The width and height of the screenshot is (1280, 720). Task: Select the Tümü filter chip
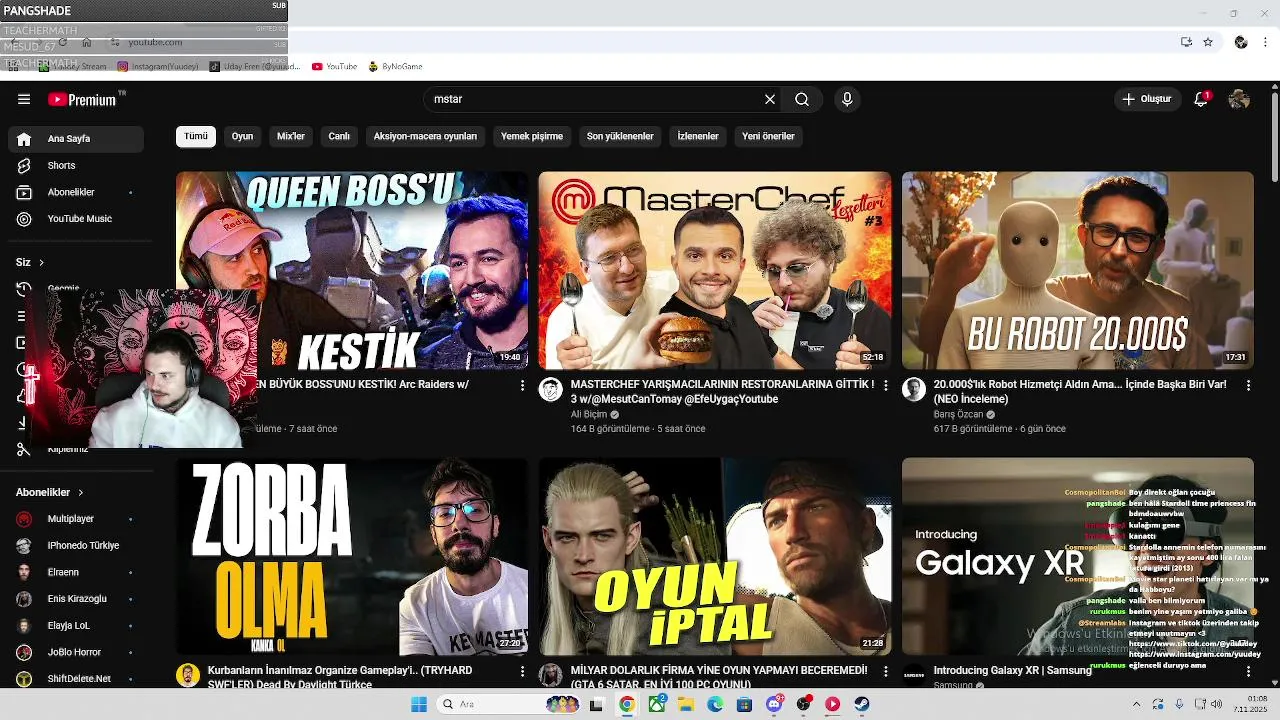[196, 136]
